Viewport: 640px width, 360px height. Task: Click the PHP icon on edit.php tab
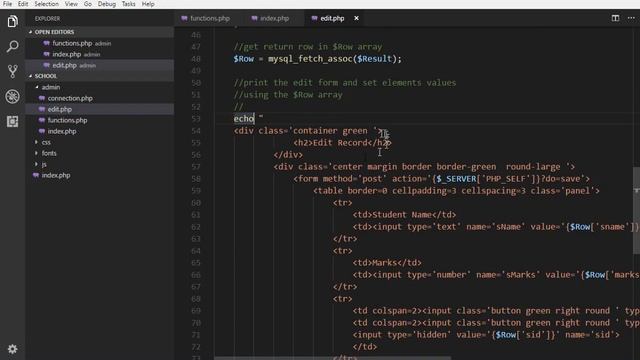pos(314,18)
